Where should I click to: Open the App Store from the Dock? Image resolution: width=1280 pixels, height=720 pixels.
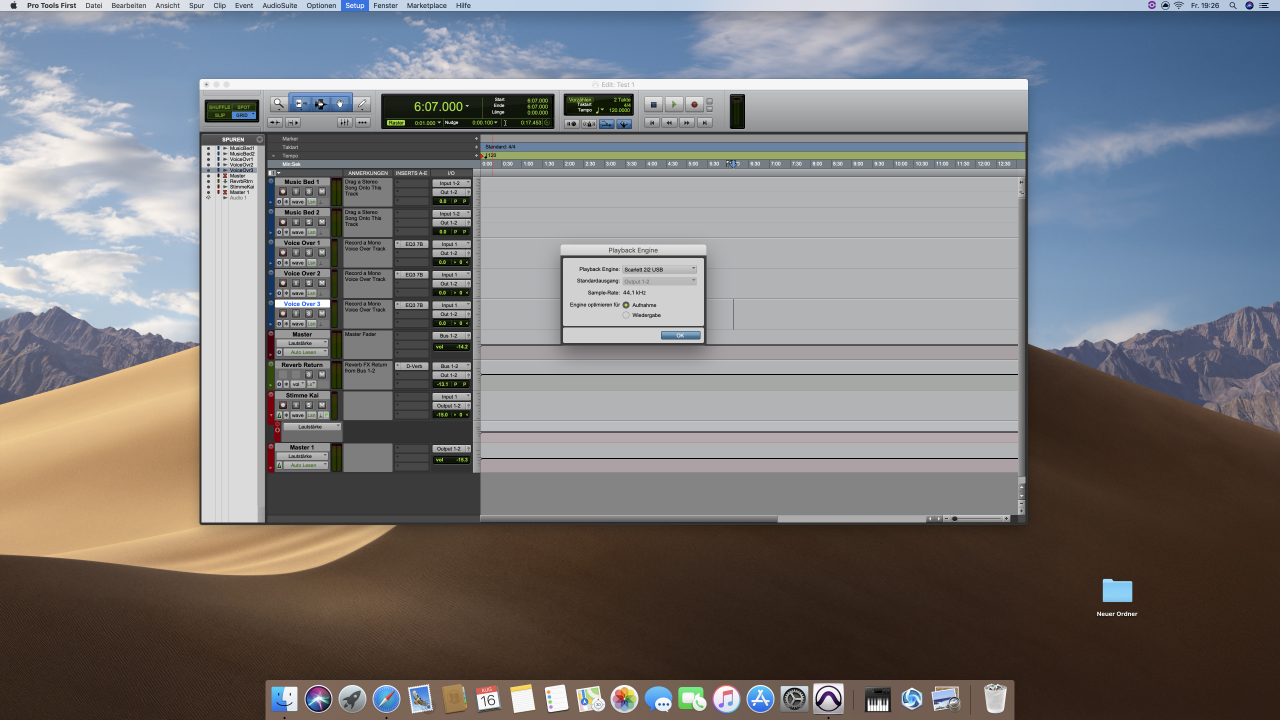(760, 698)
